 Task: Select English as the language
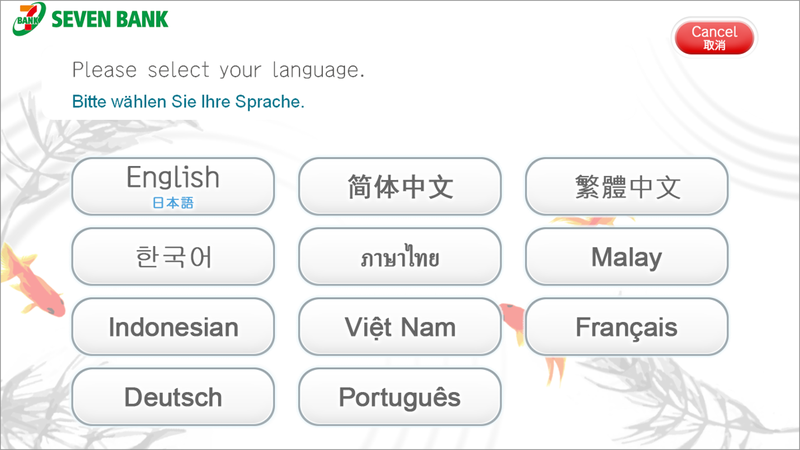(173, 186)
